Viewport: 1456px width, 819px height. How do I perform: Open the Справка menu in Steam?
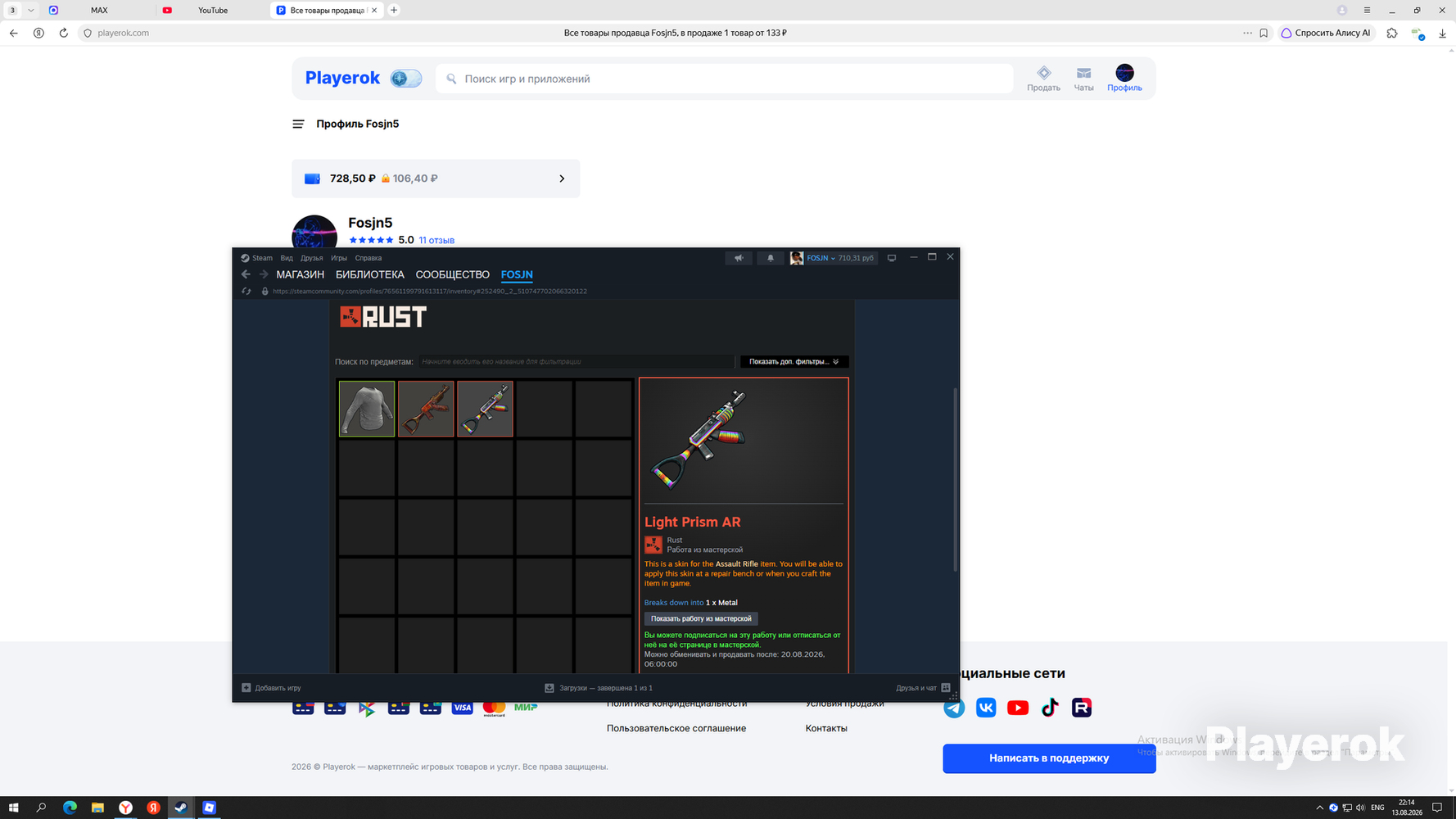pyautogui.click(x=369, y=258)
